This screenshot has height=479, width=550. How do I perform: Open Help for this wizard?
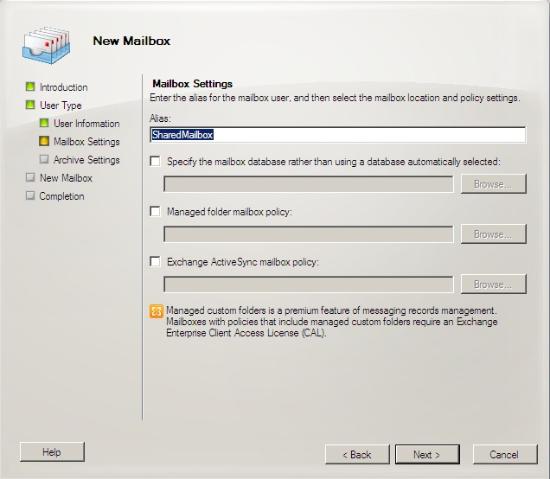52,452
